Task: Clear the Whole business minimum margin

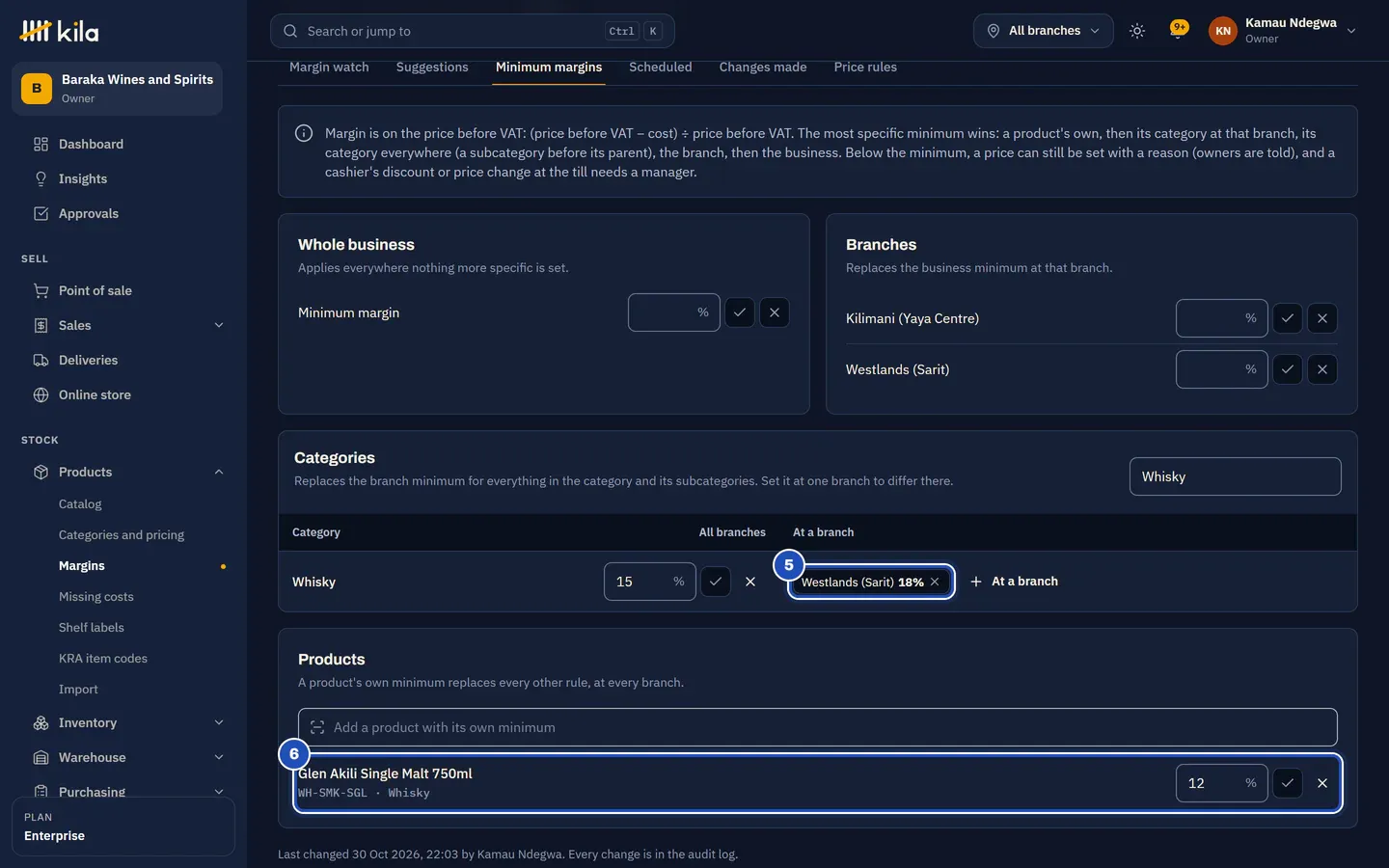Action: coord(775,312)
